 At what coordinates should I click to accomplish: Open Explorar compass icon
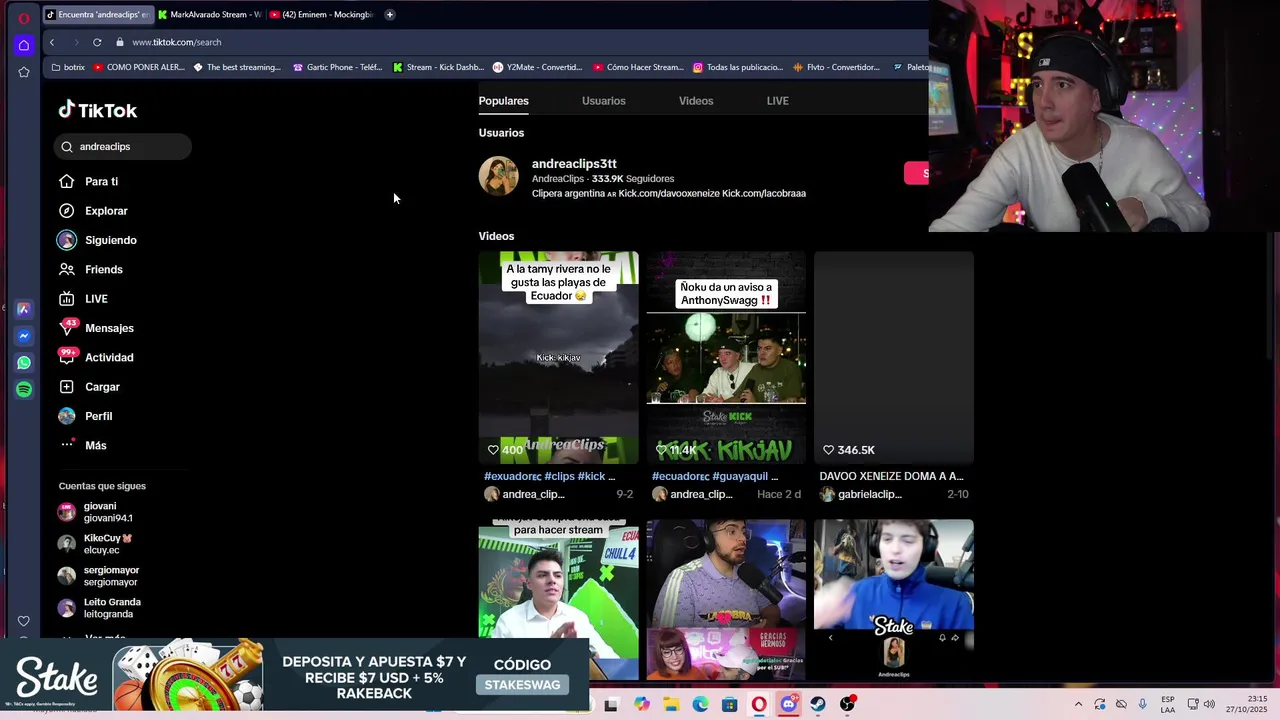66,211
